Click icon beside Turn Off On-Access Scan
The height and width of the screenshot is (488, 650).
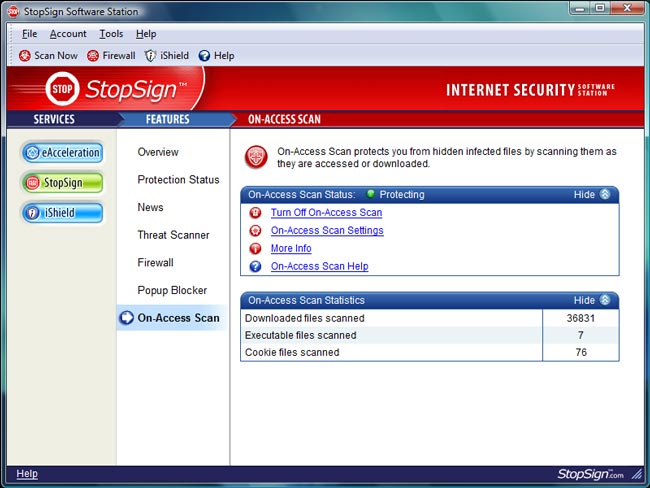pos(255,213)
